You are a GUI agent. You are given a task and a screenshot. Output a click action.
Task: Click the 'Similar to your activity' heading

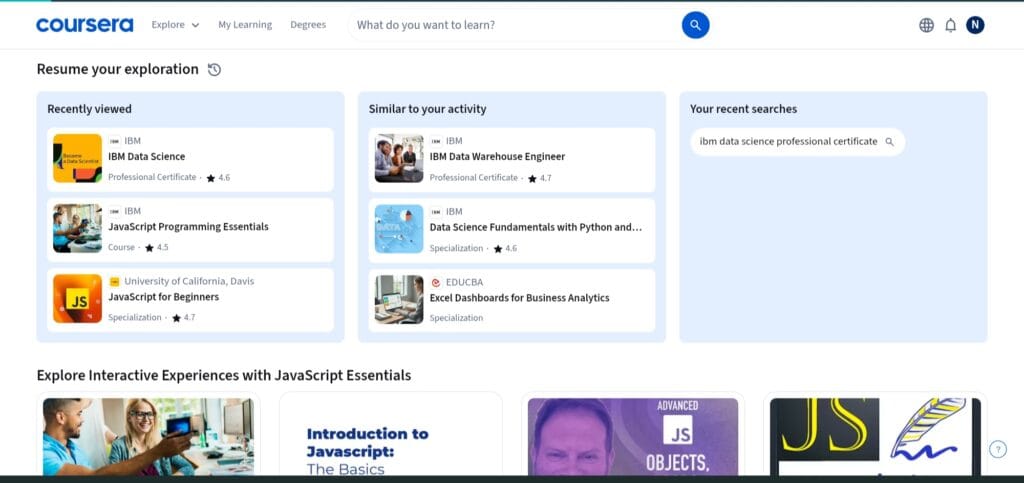tap(427, 109)
